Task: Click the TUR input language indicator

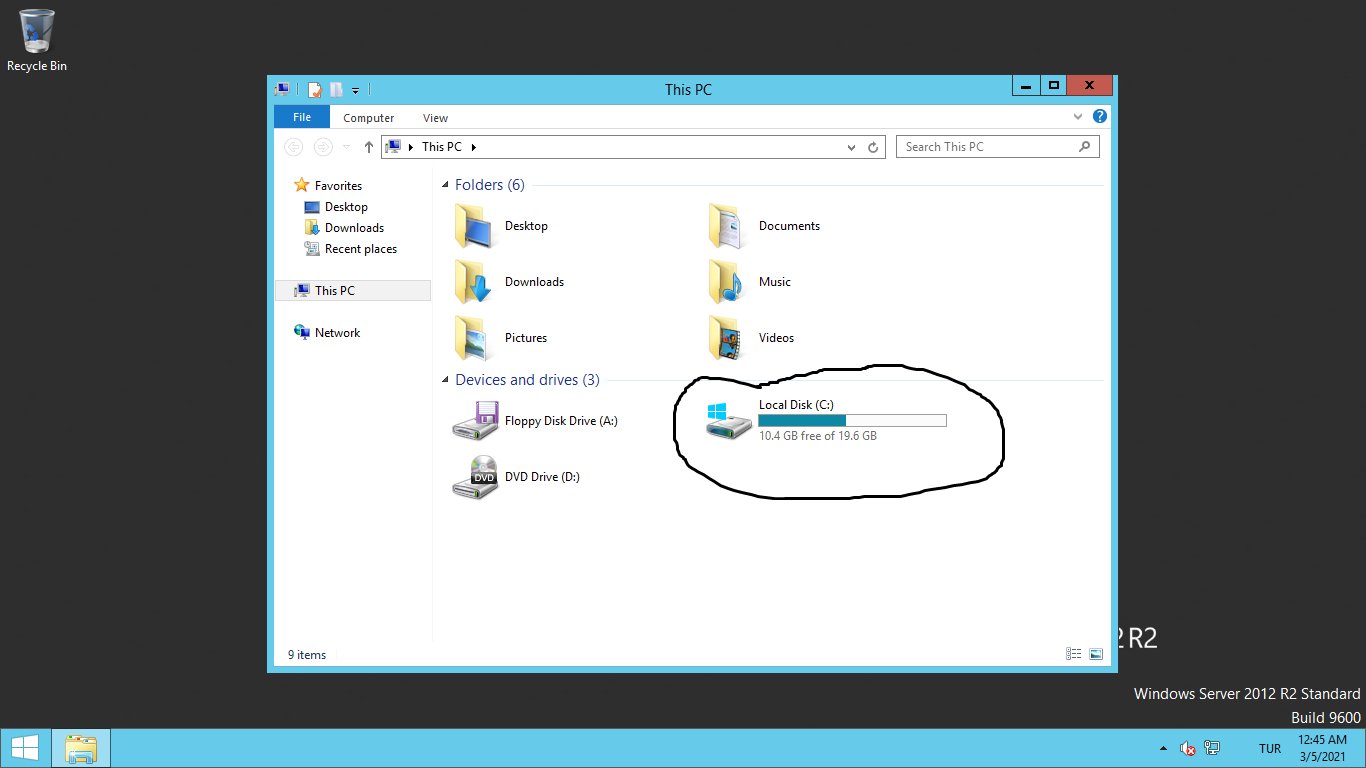Action: [1270, 749]
